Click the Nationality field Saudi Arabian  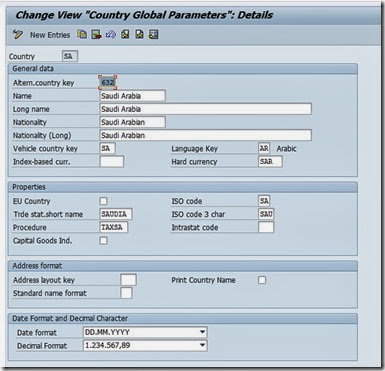tap(133, 122)
